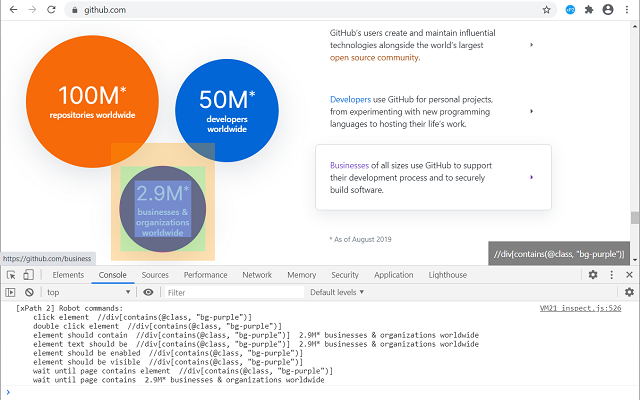The width and height of the screenshot is (640, 400).
Task: Activate the DevTools inspect element picker
Action: point(11,275)
